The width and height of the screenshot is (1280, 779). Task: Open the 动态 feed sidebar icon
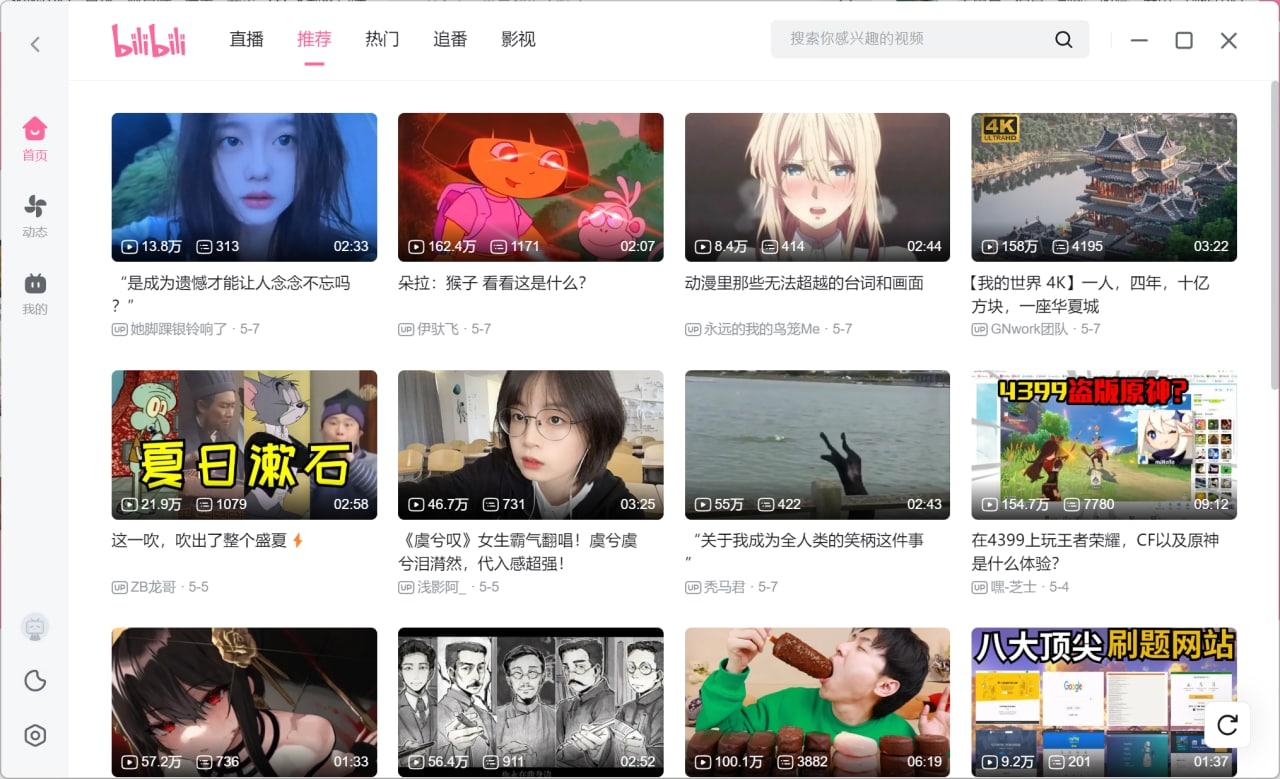(x=35, y=215)
